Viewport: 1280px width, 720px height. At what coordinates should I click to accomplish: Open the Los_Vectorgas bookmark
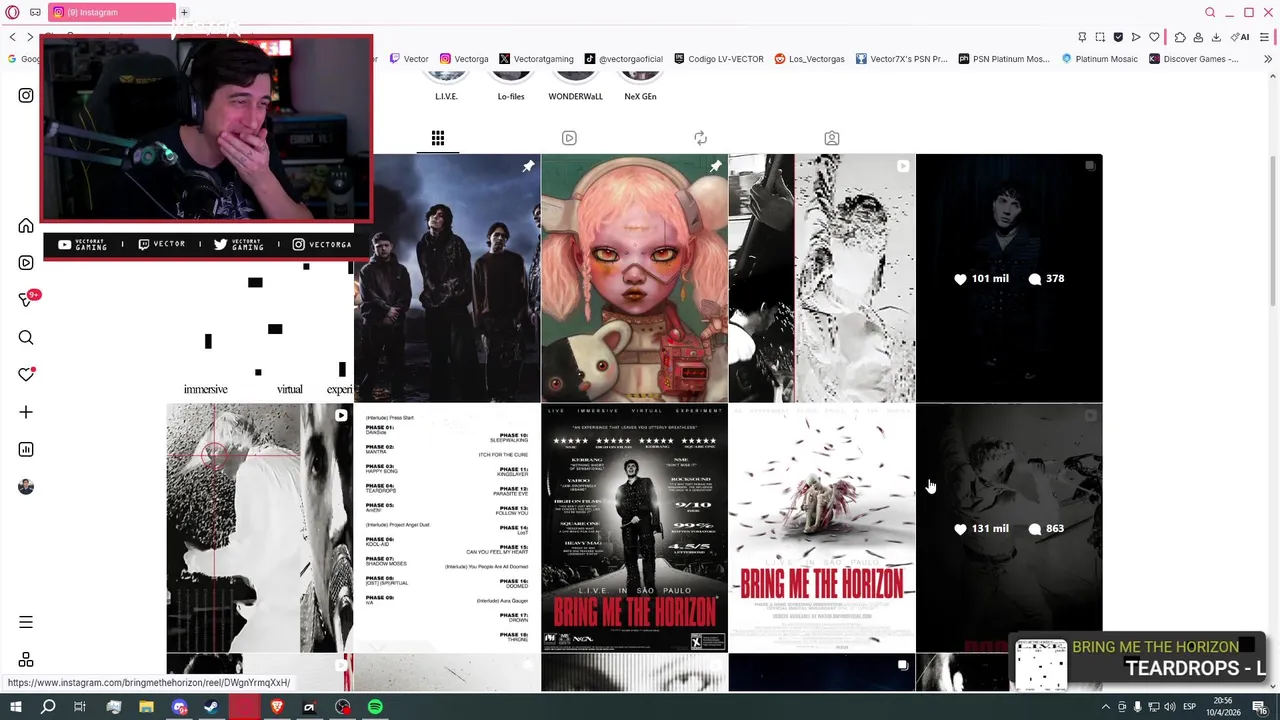click(x=809, y=59)
